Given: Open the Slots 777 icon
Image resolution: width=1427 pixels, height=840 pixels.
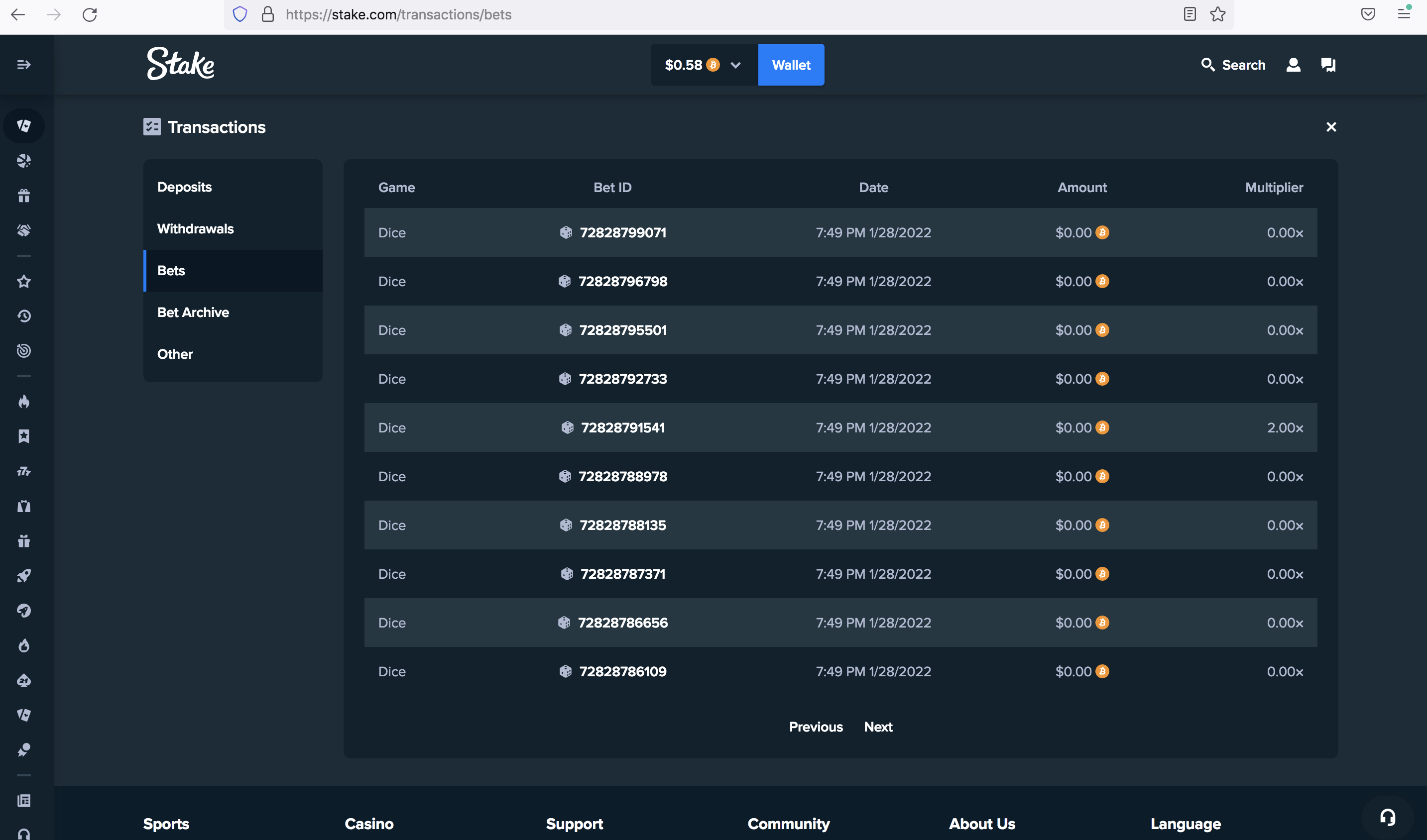Looking at the screenshot, I should (x=24, y=471).
